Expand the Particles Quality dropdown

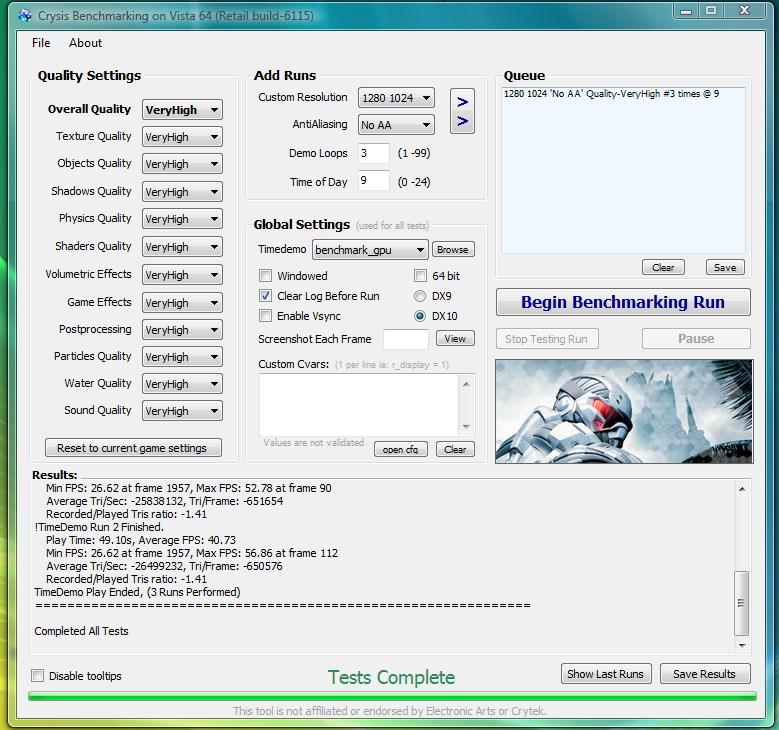click(x=182, y=357)
